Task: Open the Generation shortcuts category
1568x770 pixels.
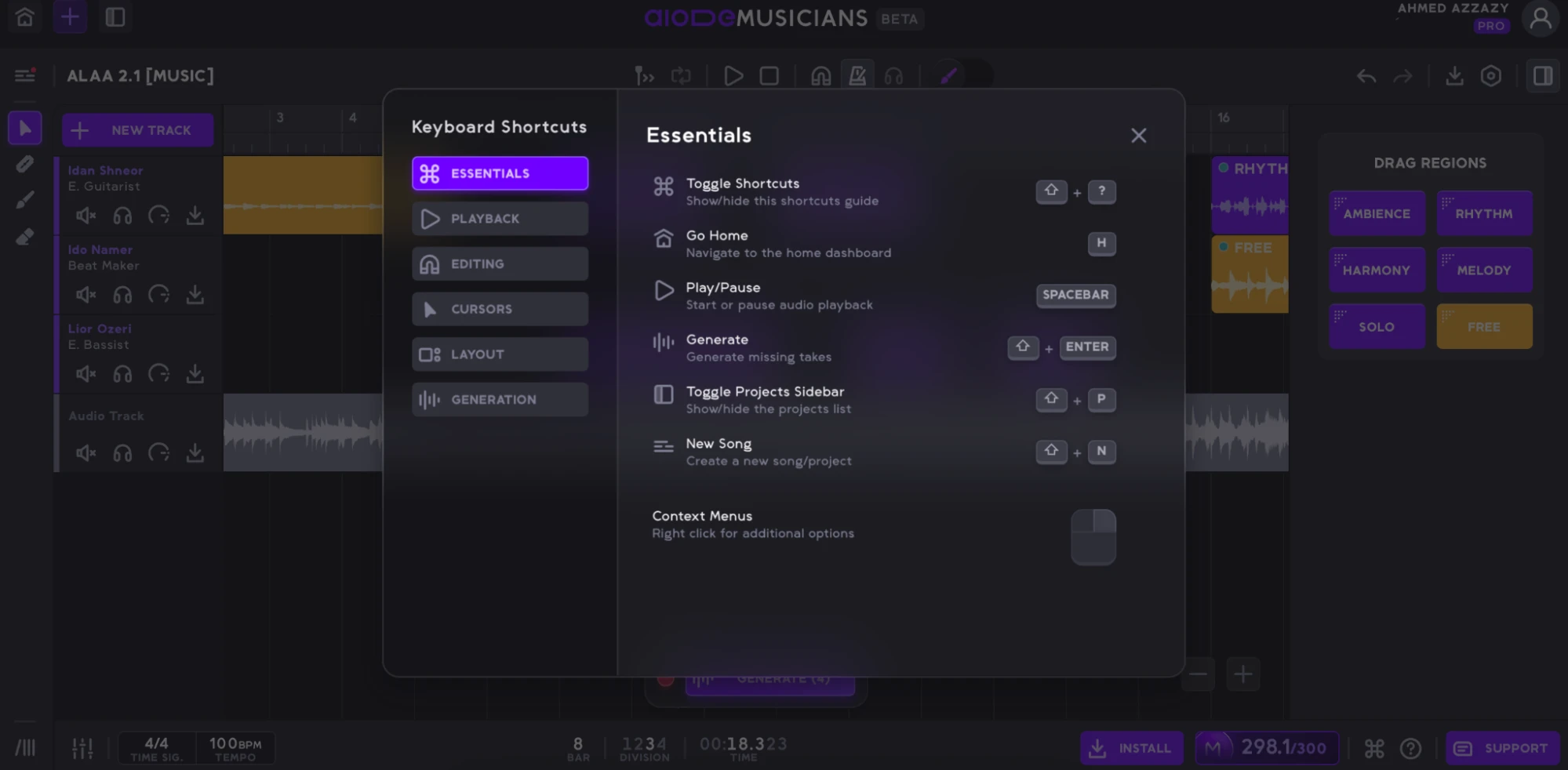Action: point(500,400)
